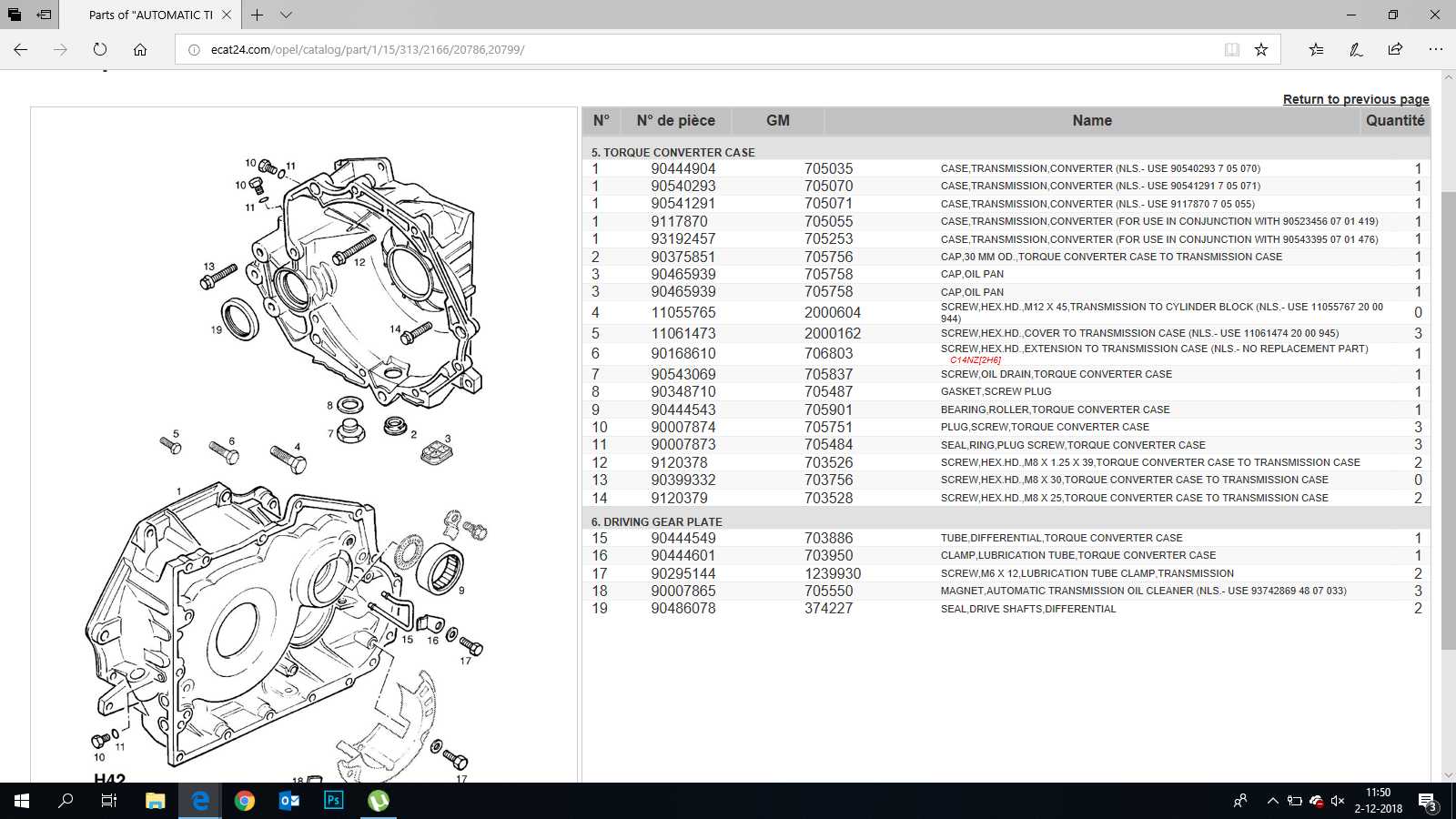
Task: Click the People icon in system tray
Action: pos(1240,801)
